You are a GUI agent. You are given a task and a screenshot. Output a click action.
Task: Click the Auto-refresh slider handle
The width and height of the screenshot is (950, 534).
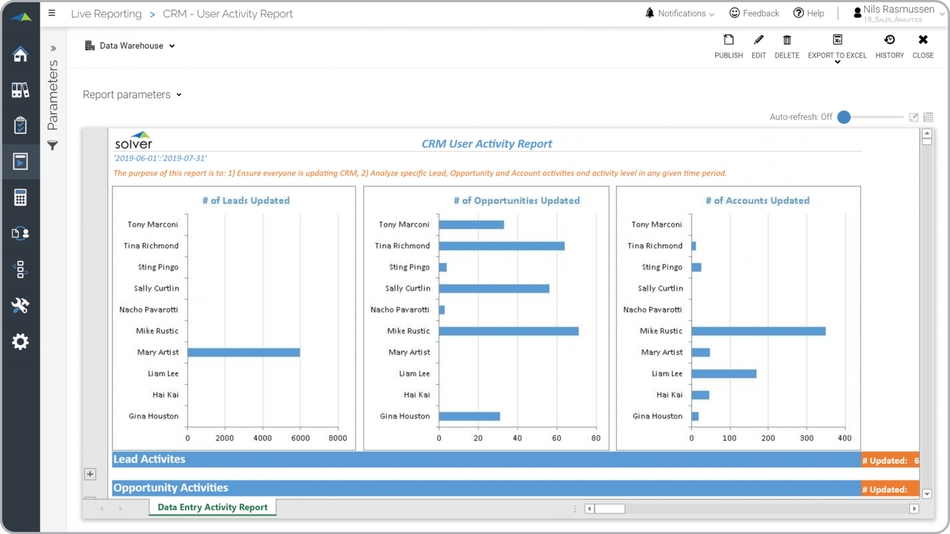(844, 117)
